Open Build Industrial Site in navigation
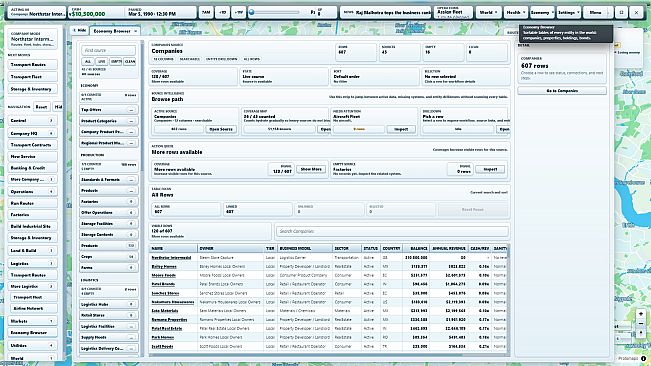 coord(32,226)
